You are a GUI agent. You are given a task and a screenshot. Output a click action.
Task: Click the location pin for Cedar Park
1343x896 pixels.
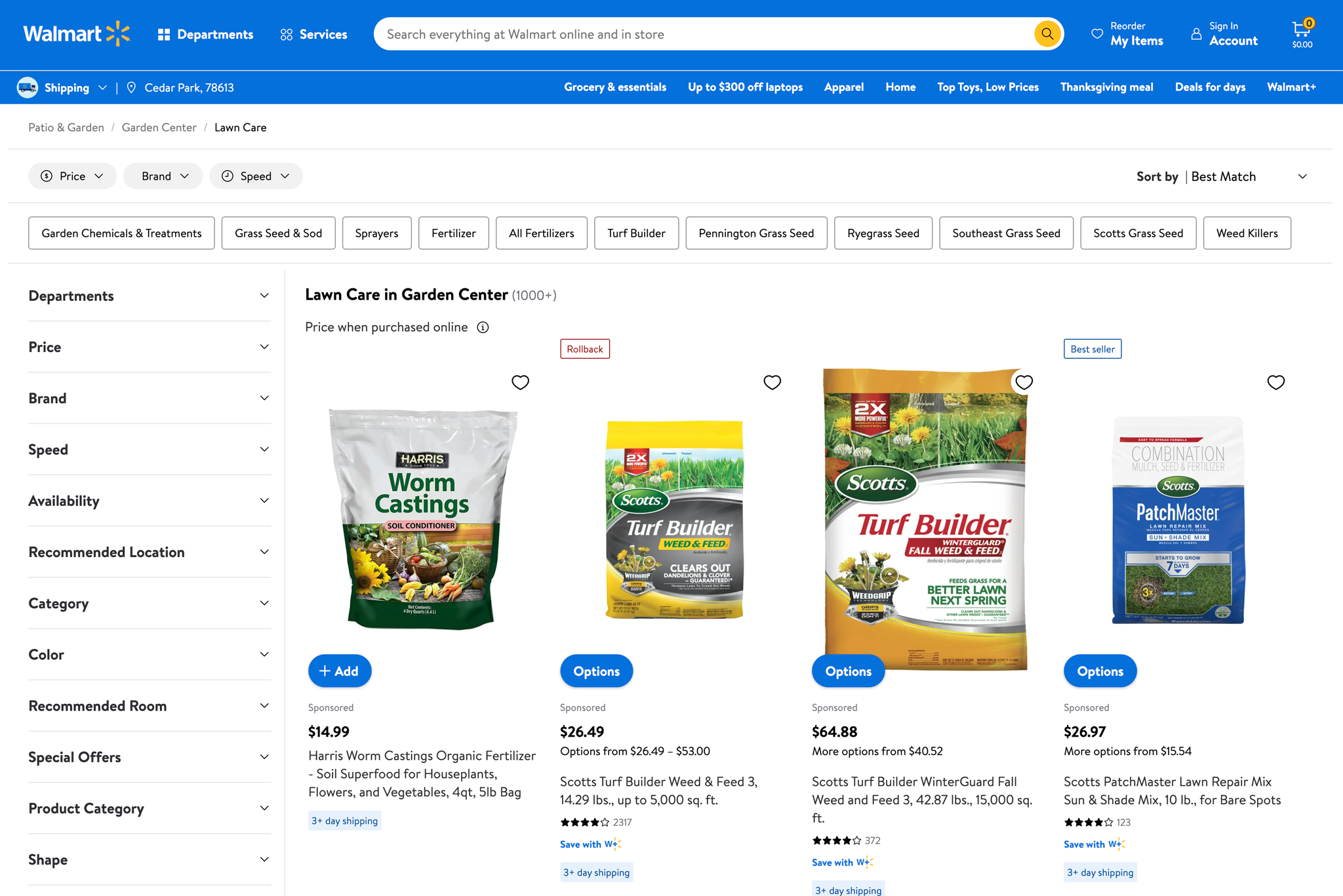click(x=131, y=87)
